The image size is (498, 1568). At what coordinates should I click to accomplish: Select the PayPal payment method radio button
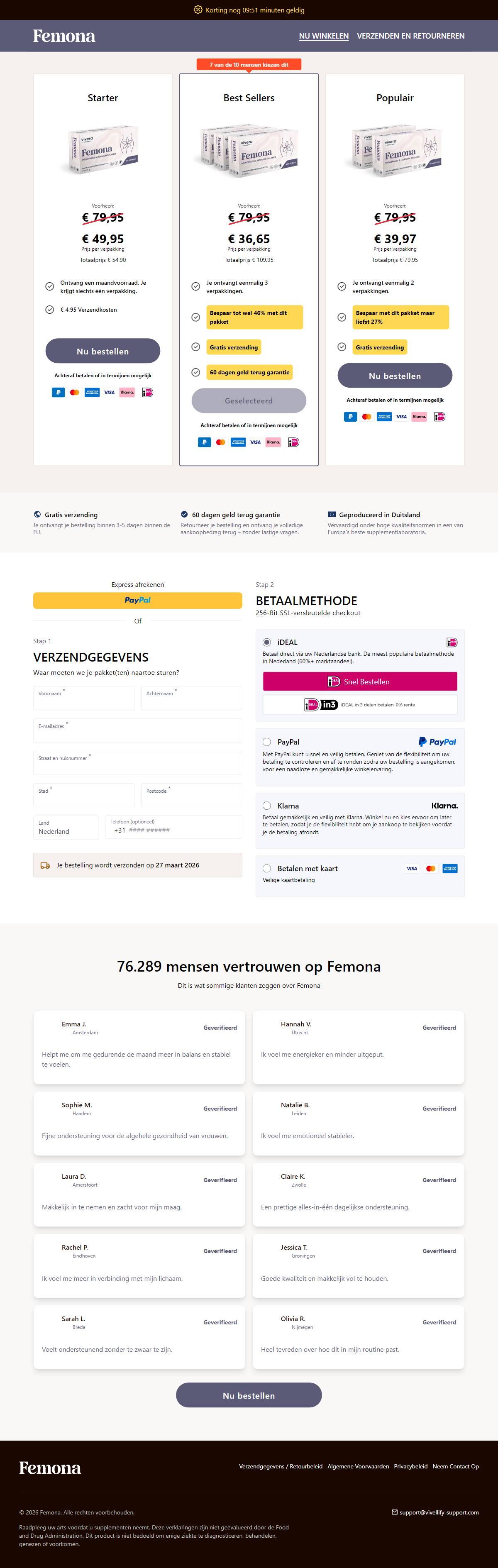pyautogui.click(x=267, y=742)
